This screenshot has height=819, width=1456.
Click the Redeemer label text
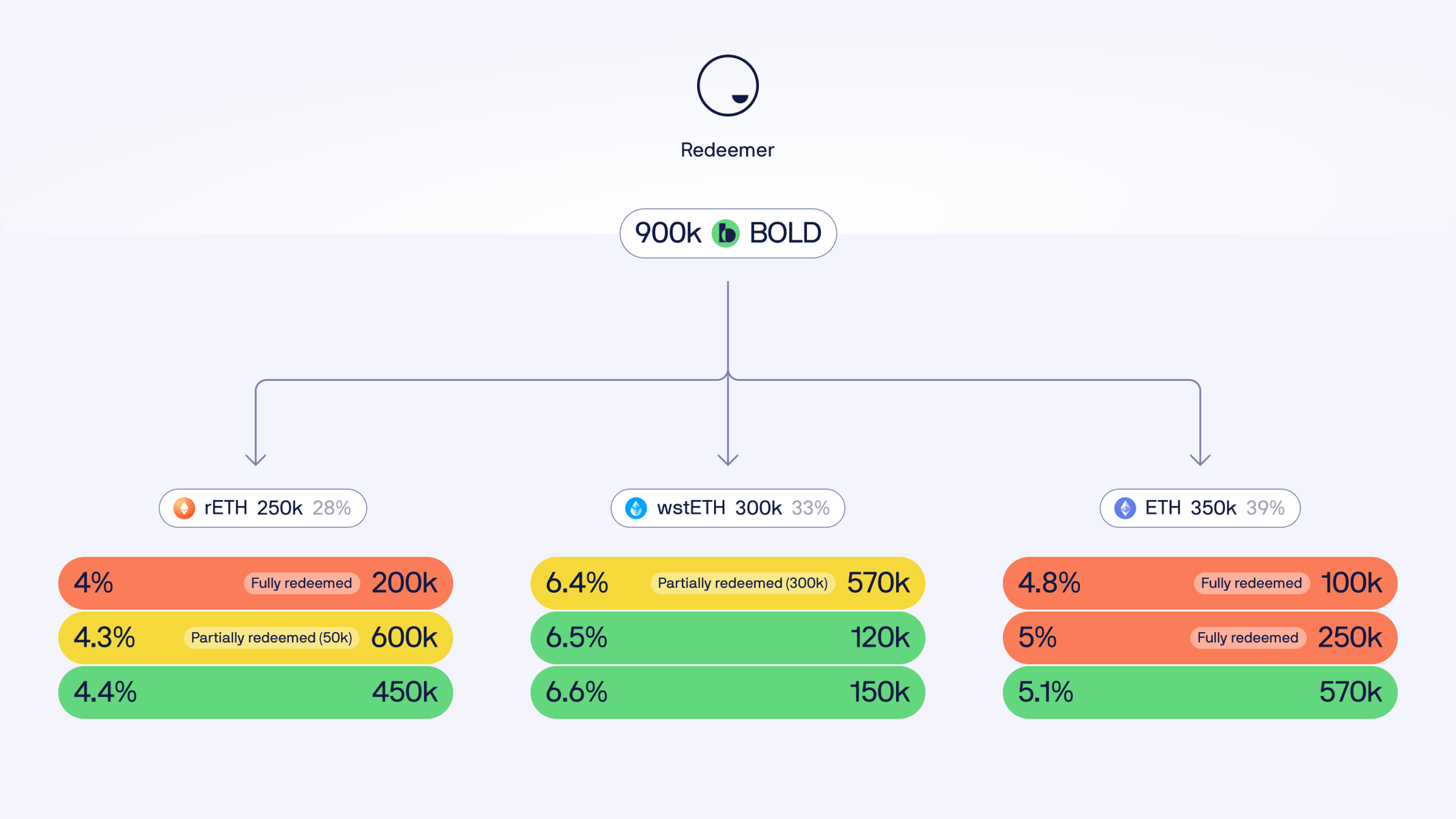click(x=727, y=150)
